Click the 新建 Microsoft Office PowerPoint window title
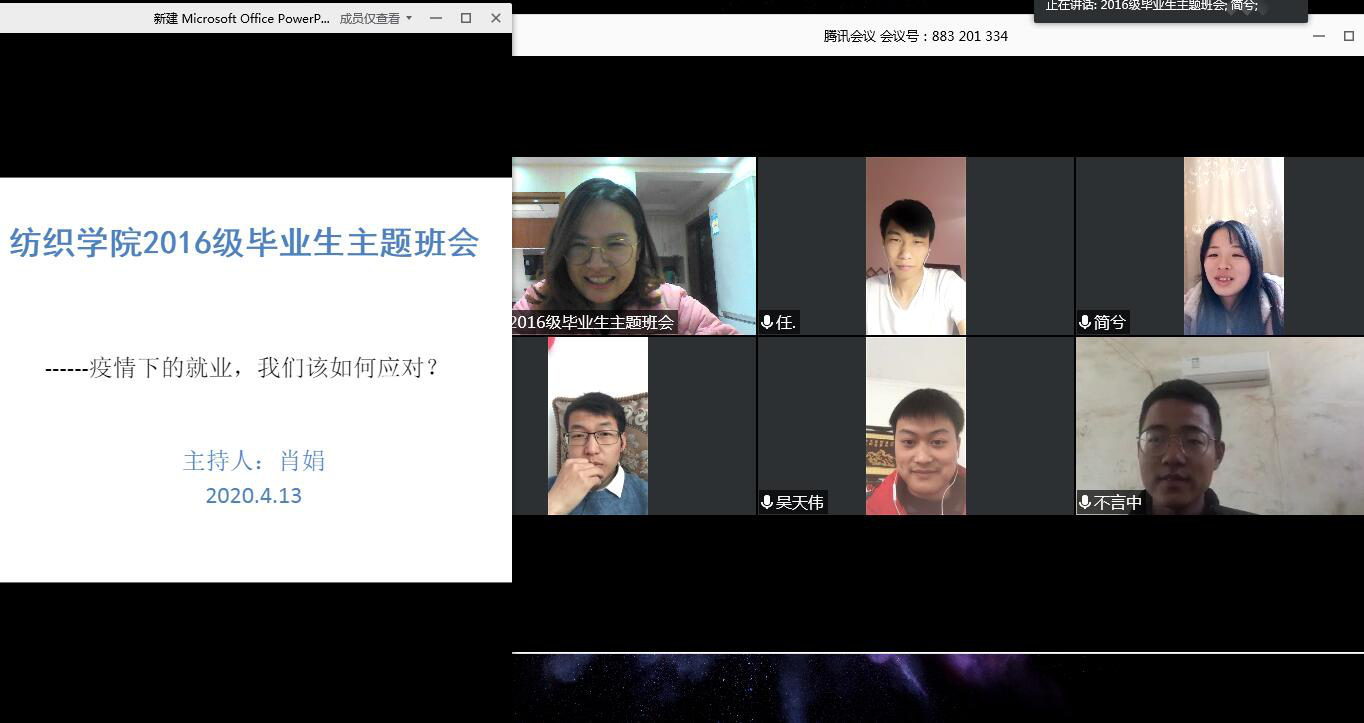Image resolution: width=1364 pixels, height=723 pixels. [241, 18]
